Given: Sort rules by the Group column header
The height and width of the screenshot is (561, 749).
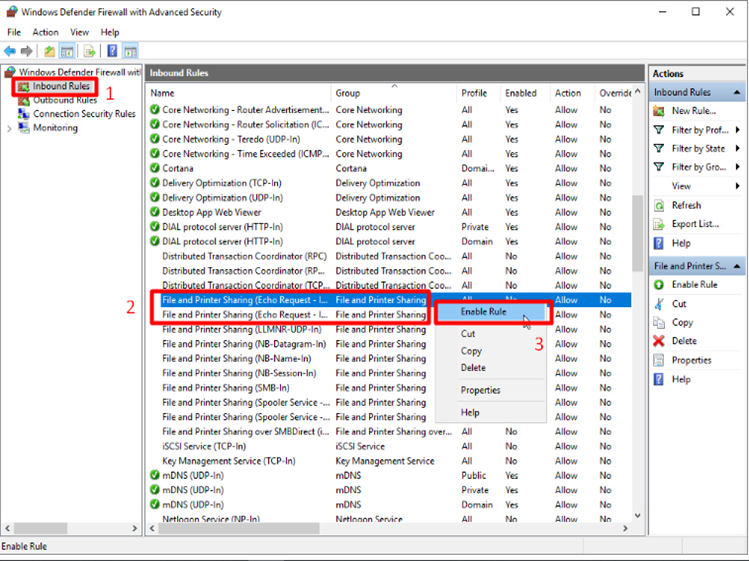Looking at the screenshot, I should [393, 93].
